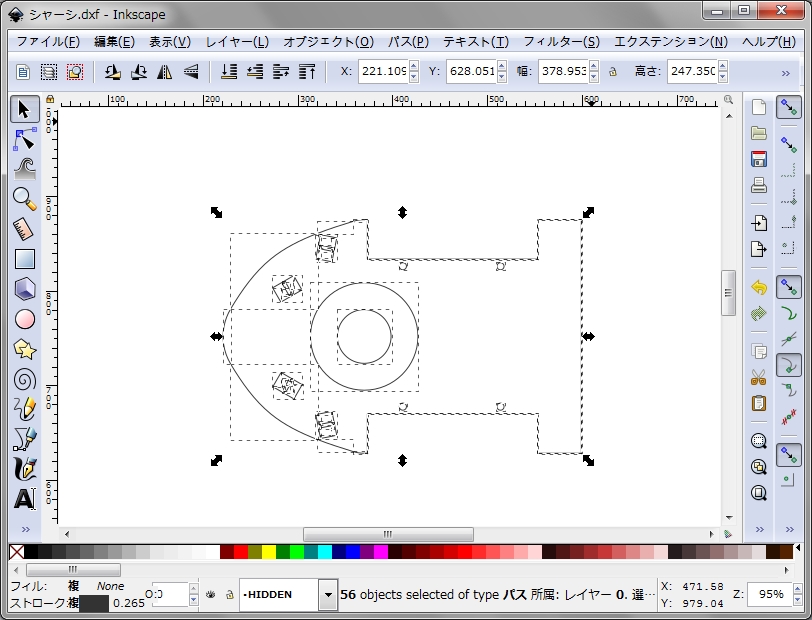812x620 pixels.
Task: Decrease the Y coordinate spinner
Action: click(x=502, y=77)
